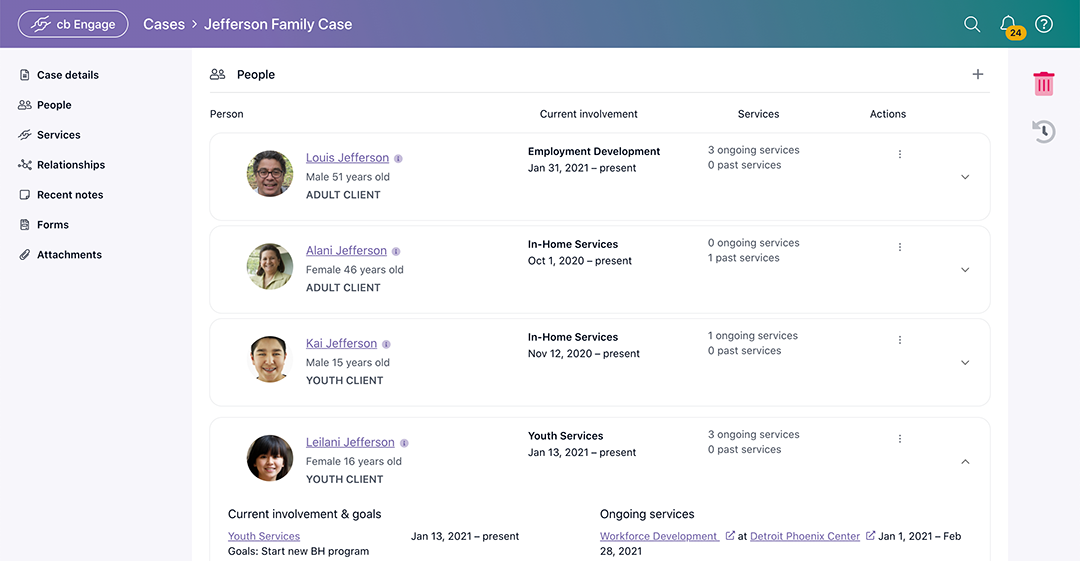Open Kai Jefferson's profile link
The image size is (1080, 561).
341,343
